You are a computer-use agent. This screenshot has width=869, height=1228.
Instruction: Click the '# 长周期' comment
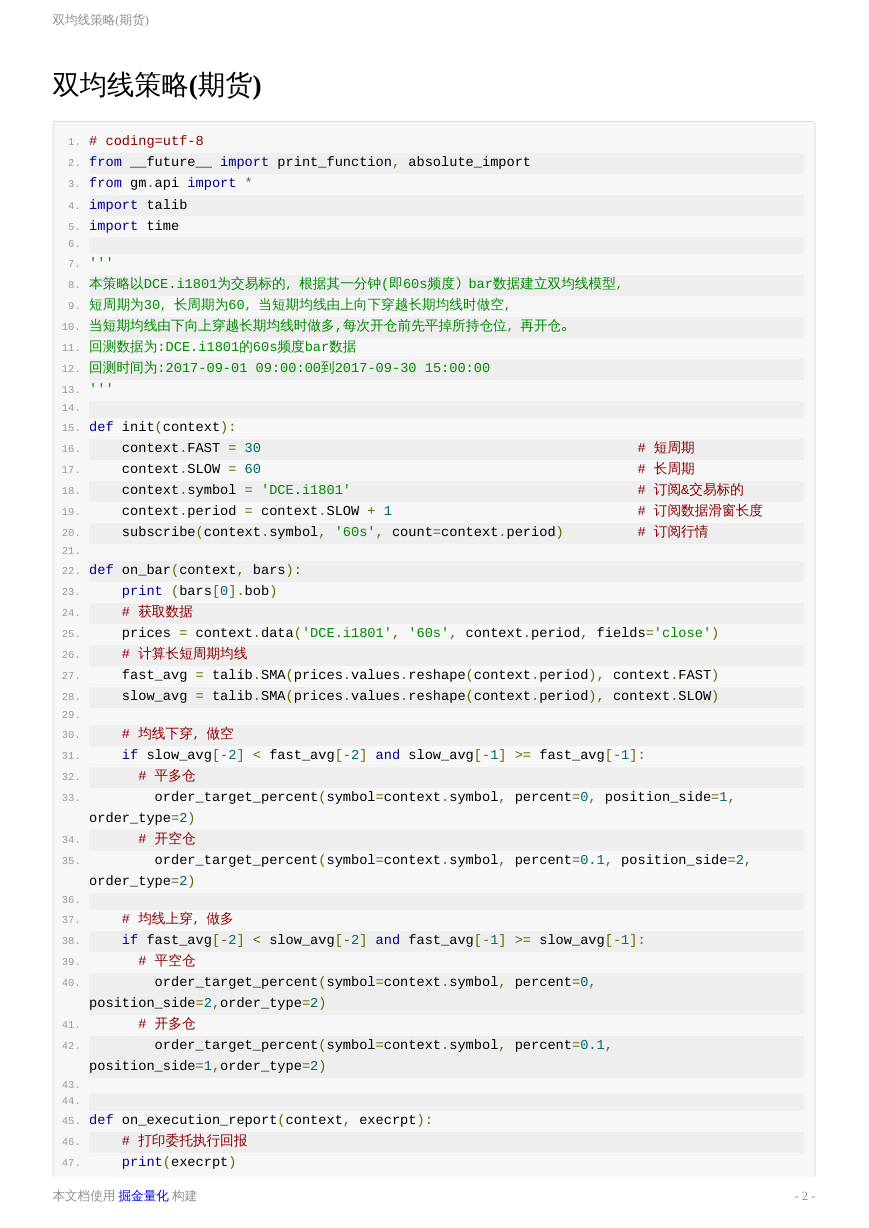(x=666, y=469)
